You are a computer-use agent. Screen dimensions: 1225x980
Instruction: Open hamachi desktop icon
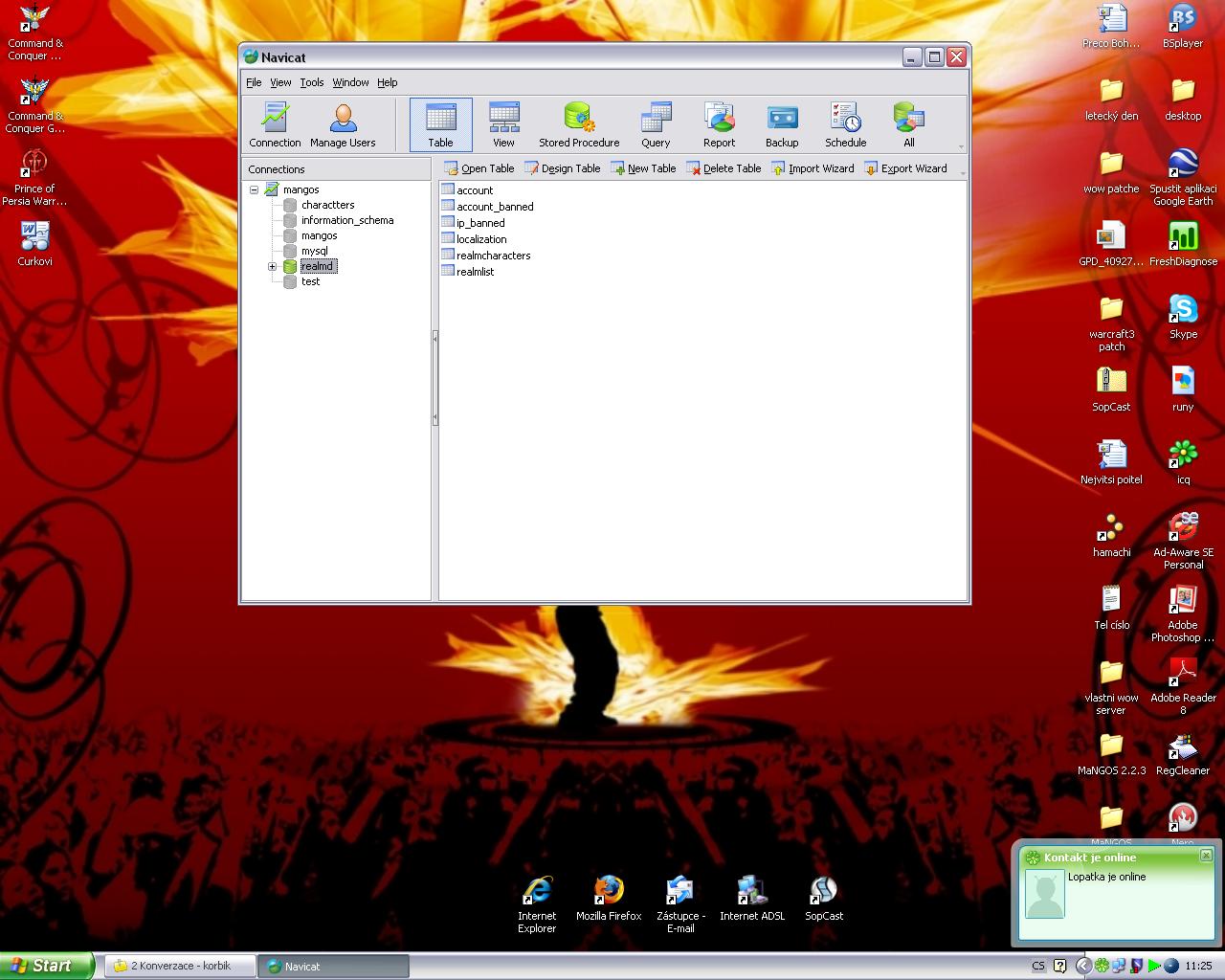pyautogui.click(x=1111, y=536)
